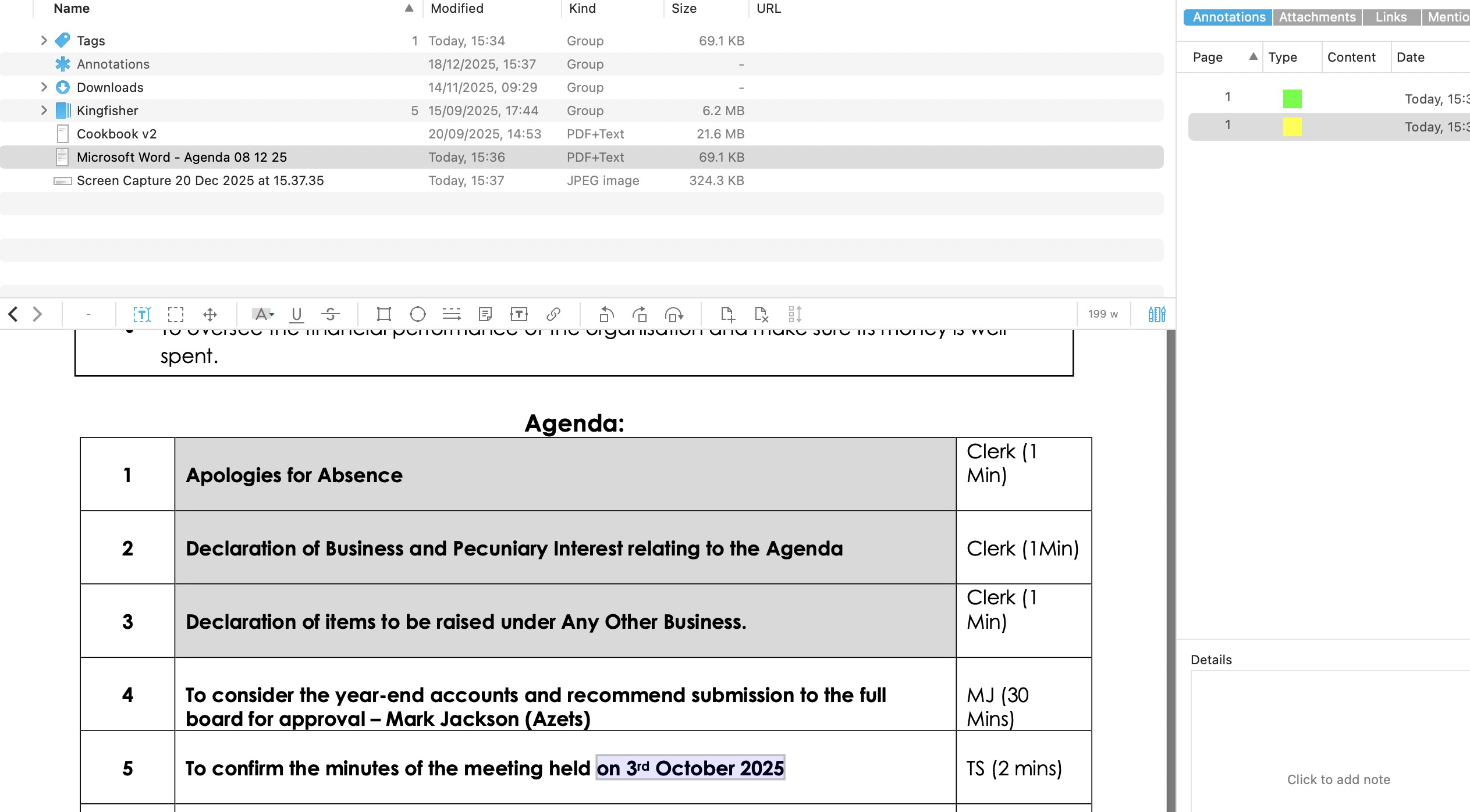
Task: Select the green highlight annotation
Action: pyautogui.click(x=1292, y=98)
